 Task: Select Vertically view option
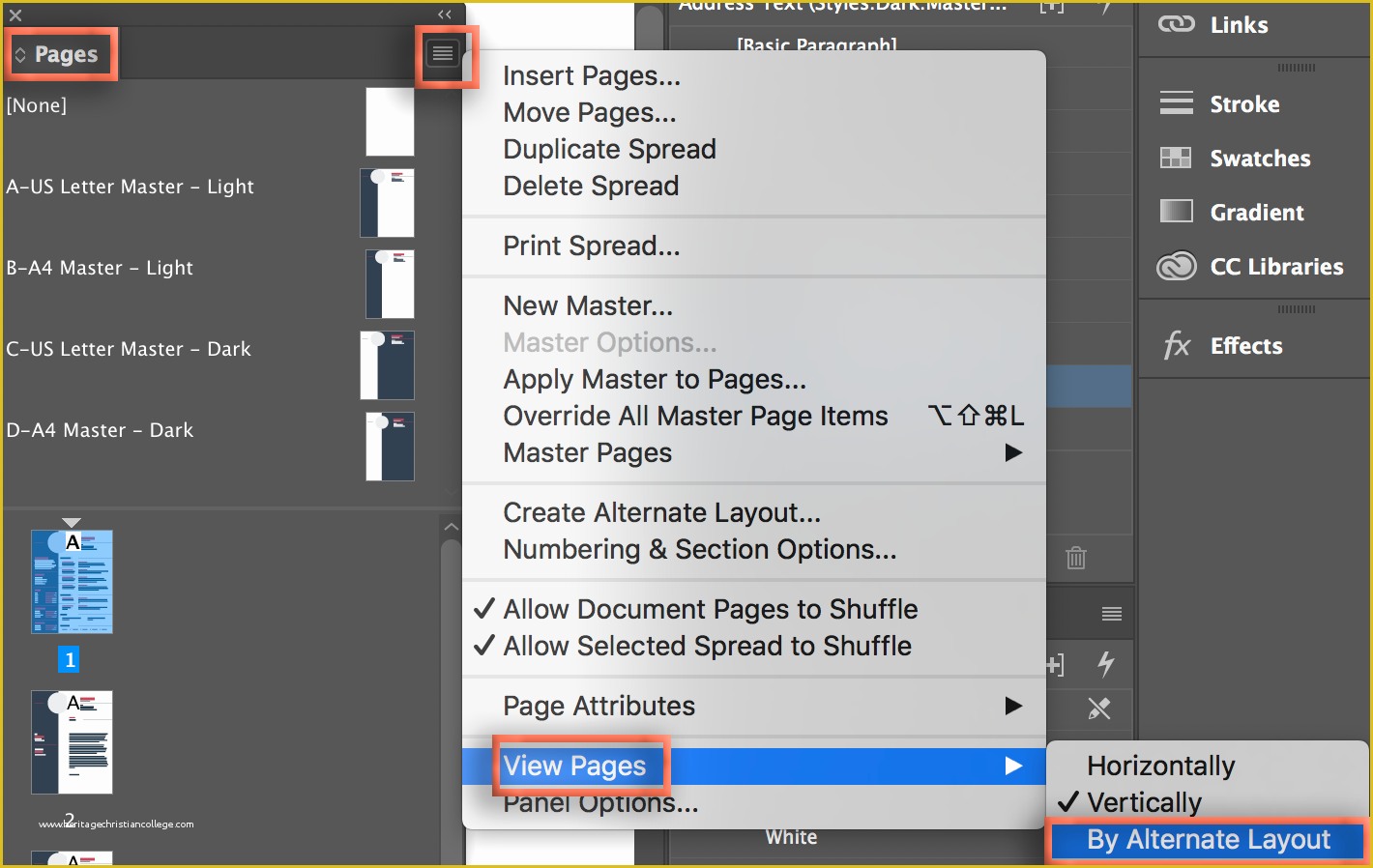point(1144,802)
